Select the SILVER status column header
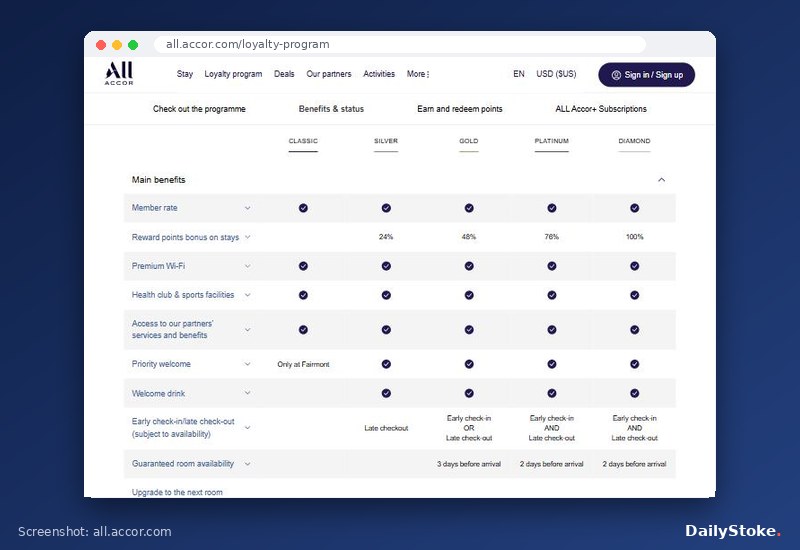 pyautogui.click(x=386, y=141)
